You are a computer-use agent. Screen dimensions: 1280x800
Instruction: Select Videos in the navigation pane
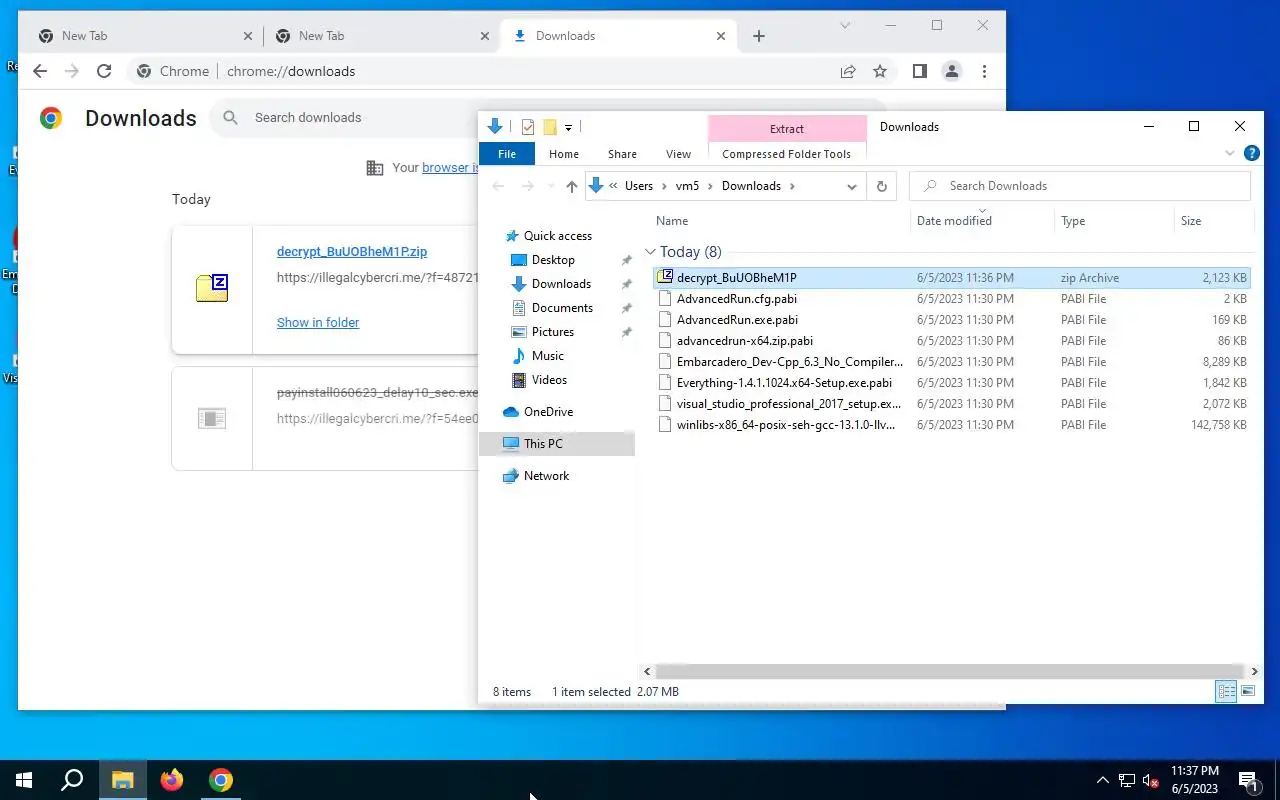tap(549, 380)
